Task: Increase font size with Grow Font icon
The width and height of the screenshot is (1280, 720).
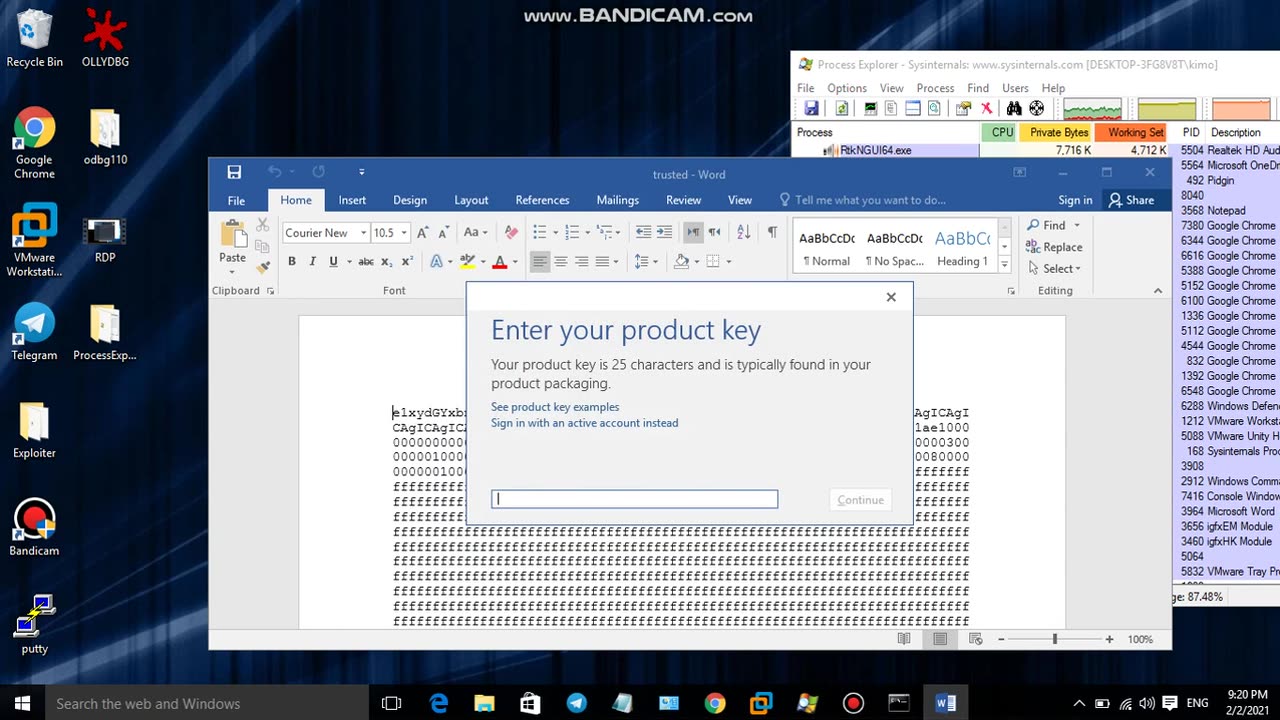Action: 422,232
